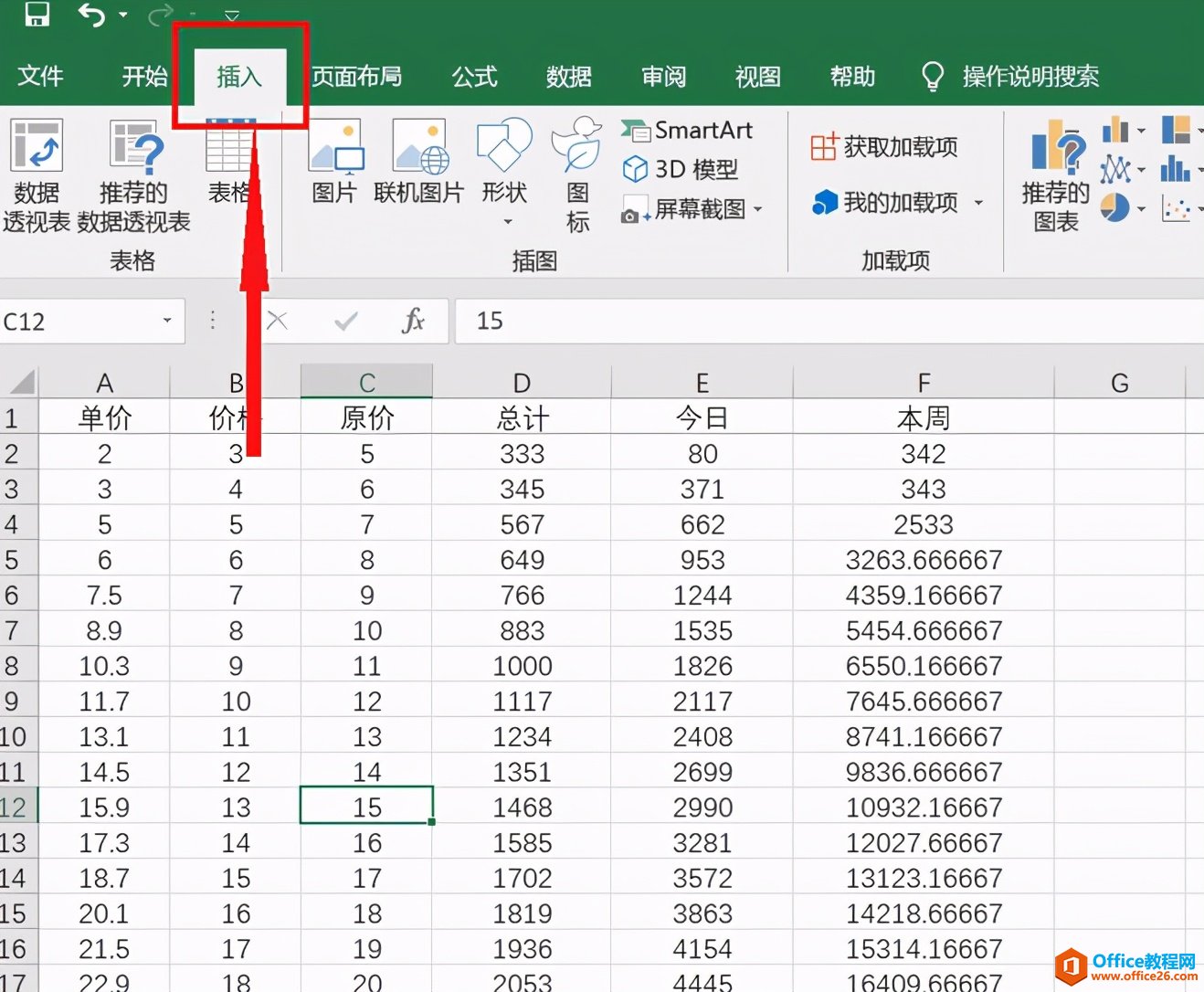
Task: Select row 12 header
Action: pos(18,807)
